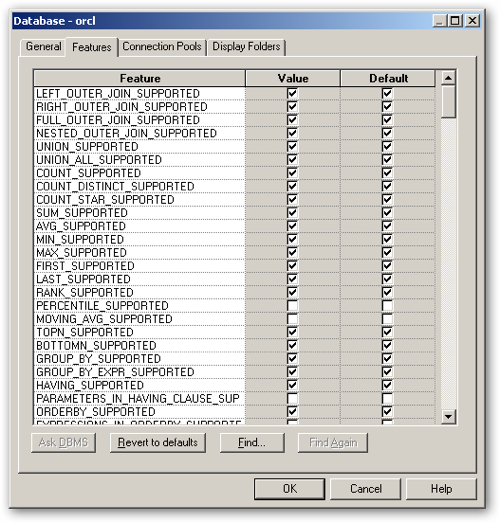Uncheck LEFT_OUTER_JOIN_SUPPORTED value checkbox
This screenshot has width=500, height=523.
click(x=292, y=93)
